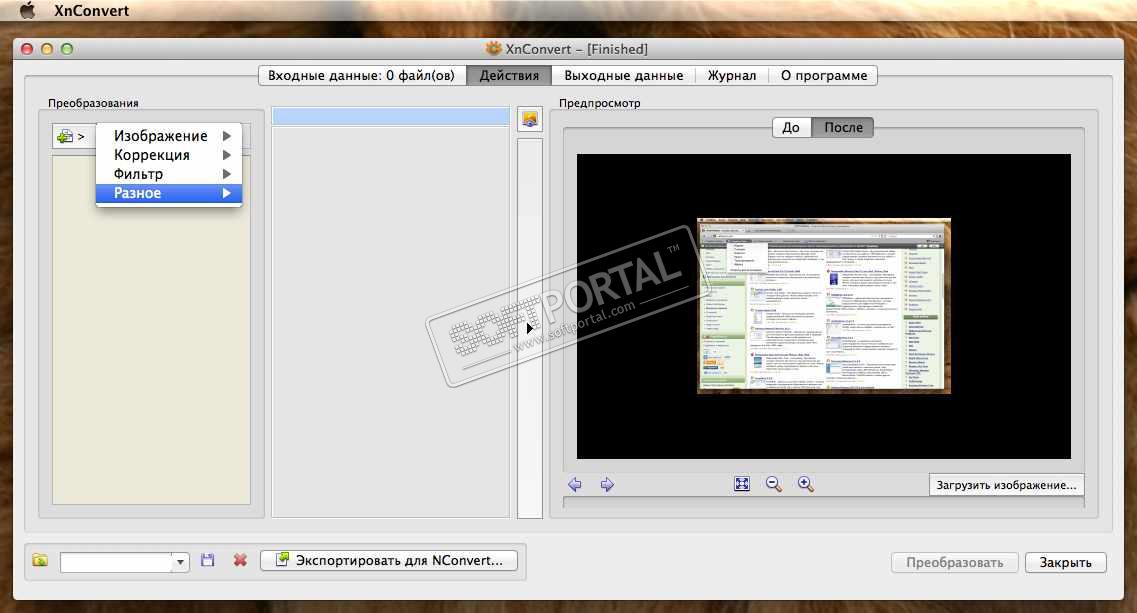The width and height of the screenshot is (1137, 613).
Task: Zoom out the preview
Action: (774, 484)
